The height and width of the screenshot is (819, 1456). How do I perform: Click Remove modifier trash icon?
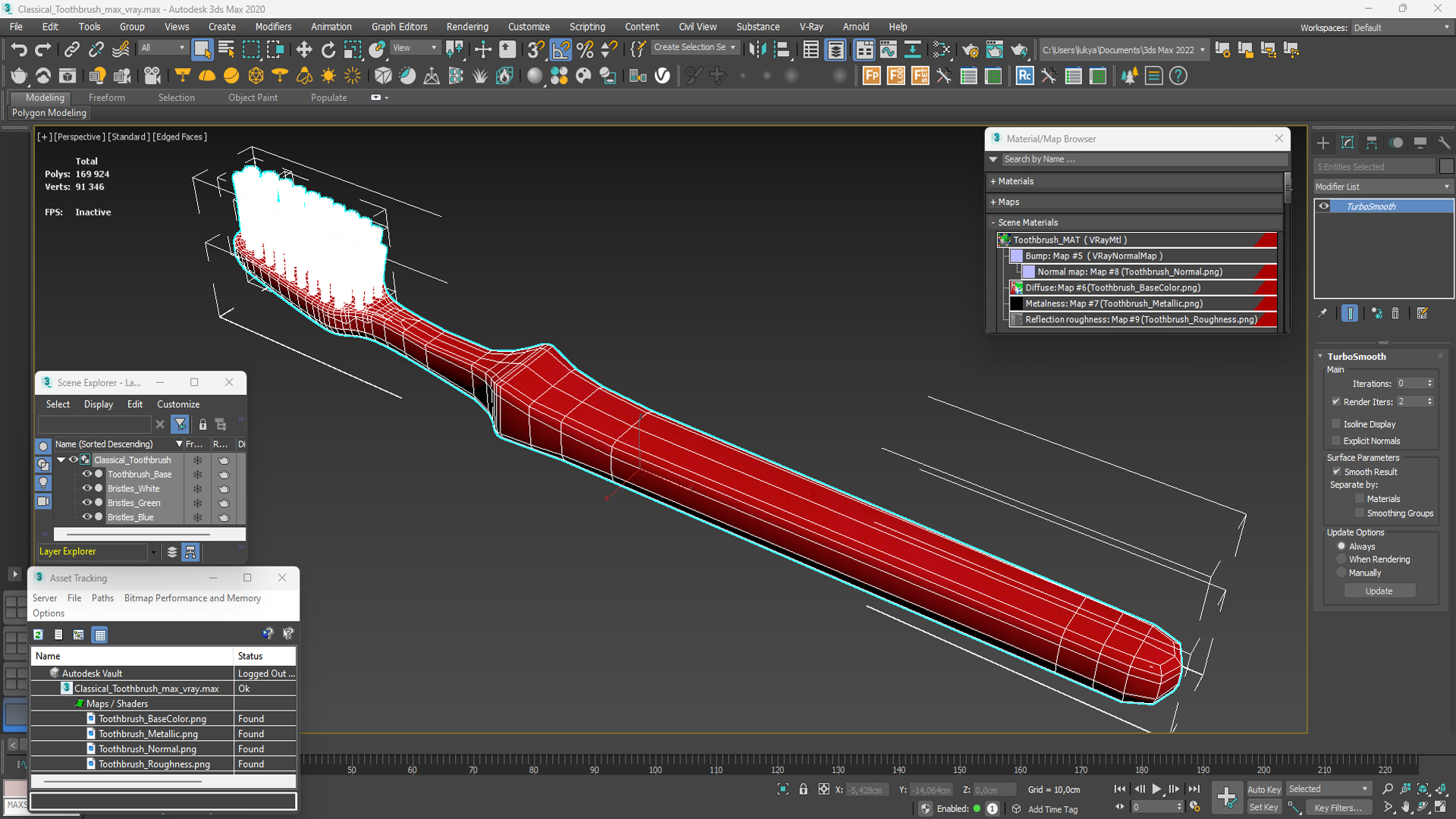(1395, 313)
